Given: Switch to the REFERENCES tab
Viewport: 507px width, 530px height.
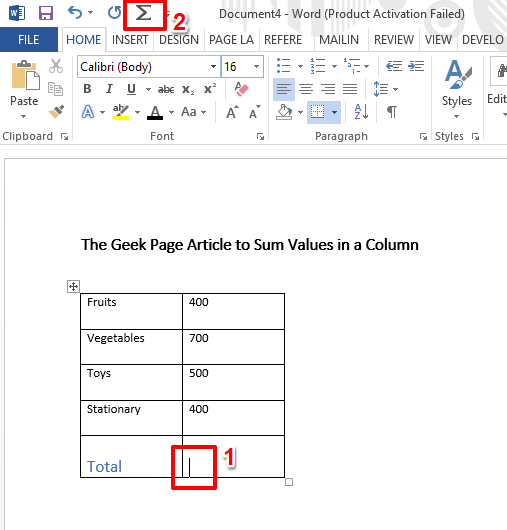Looking at the screenshot, I should coord(283,40).
